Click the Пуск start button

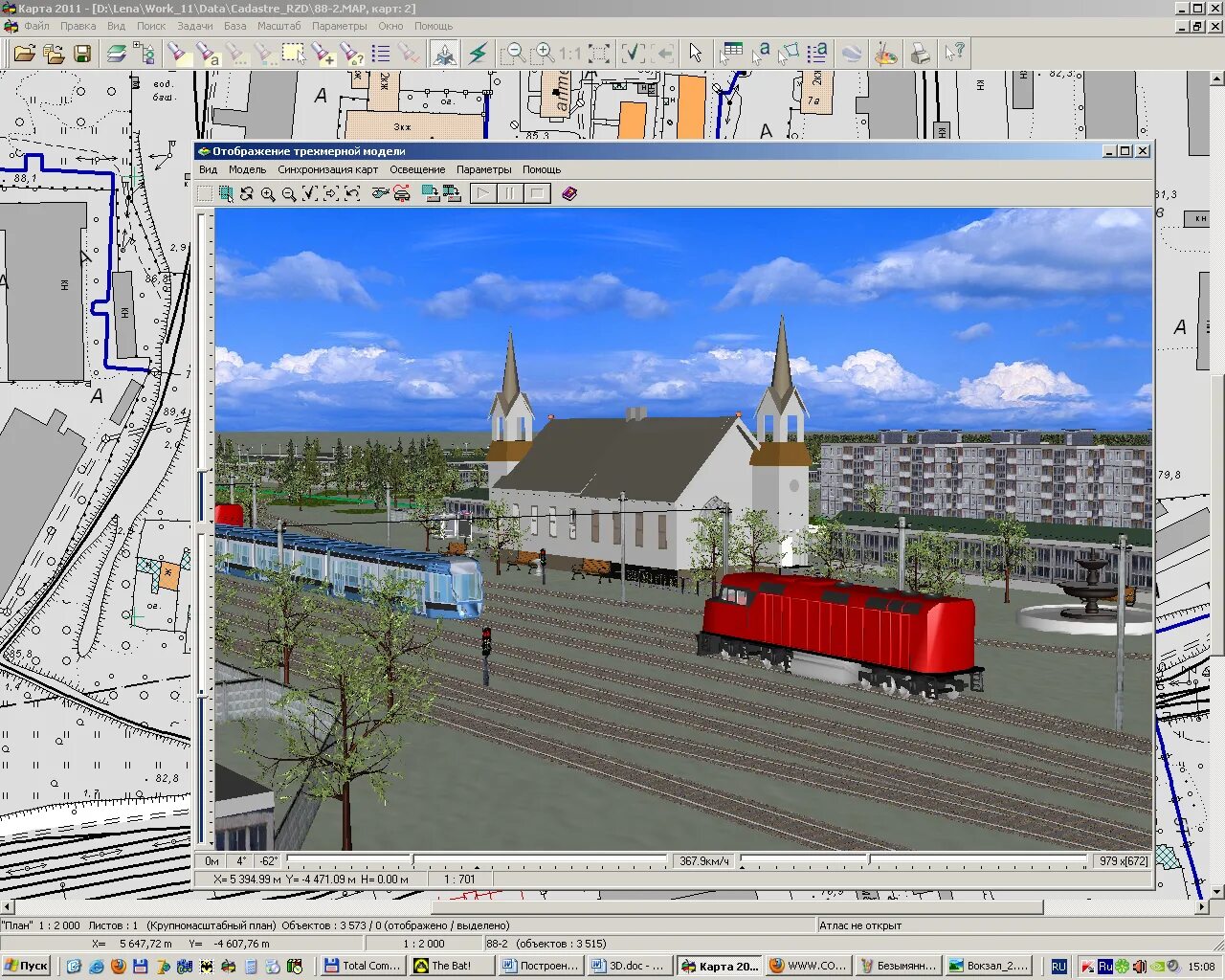coord(26,966)
